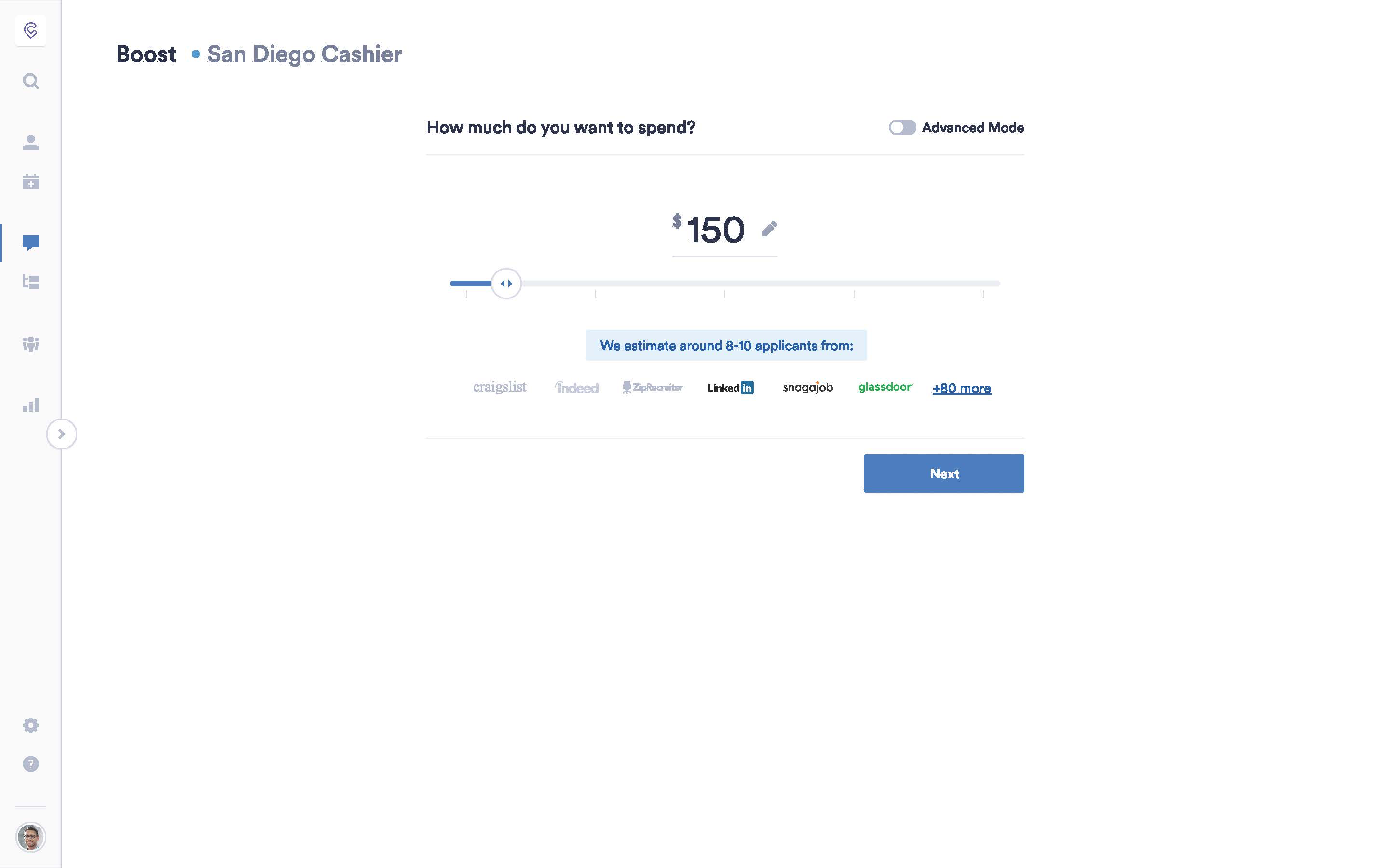Toggle the Advanced Mode switch

point(901,127)
